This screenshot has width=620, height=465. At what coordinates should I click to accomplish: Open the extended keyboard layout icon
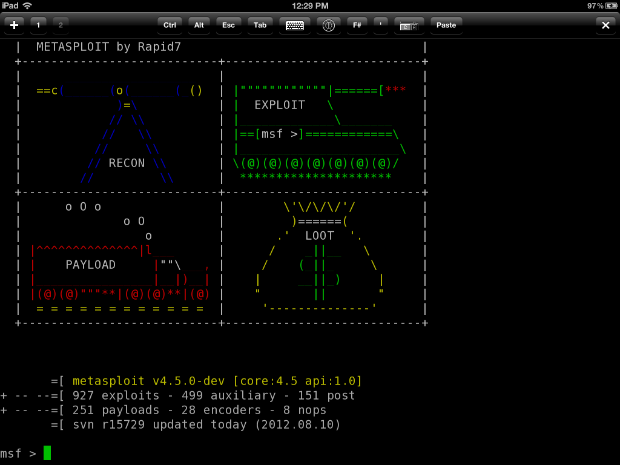[x=409, y=24]
